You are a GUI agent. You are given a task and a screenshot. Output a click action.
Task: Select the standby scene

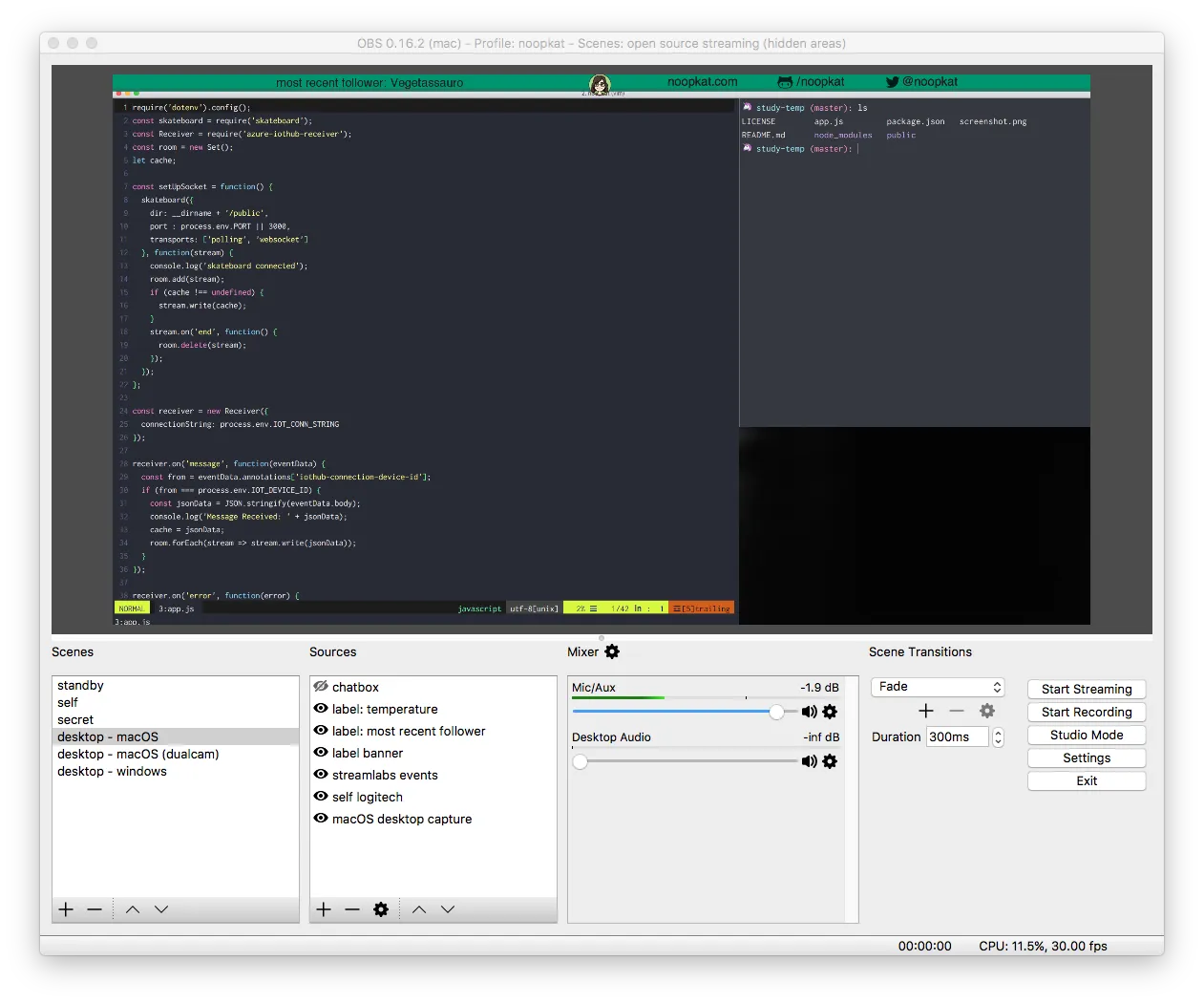pyautogui.click(x=80, y=685)
